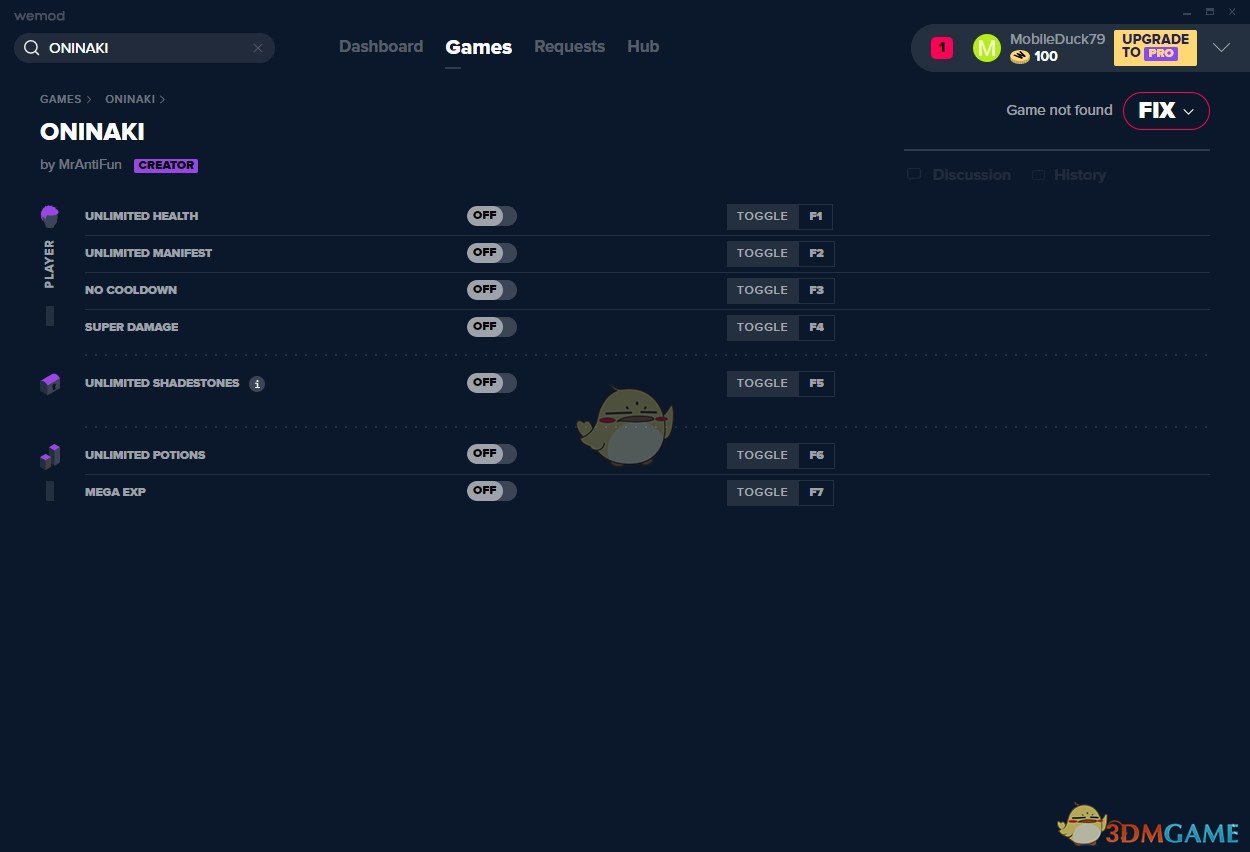Switch to the Games tab
Viewport: 1250px width, 852px height.
pos(479,47)
